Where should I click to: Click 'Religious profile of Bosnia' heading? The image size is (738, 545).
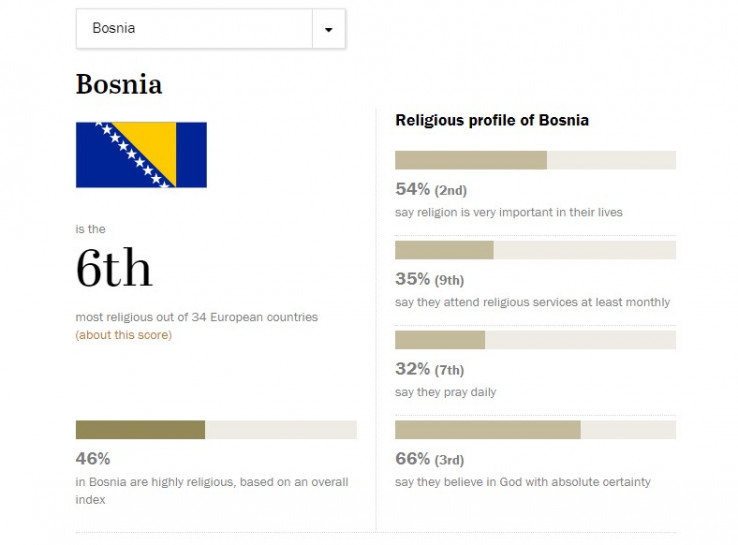pos(492,120)
